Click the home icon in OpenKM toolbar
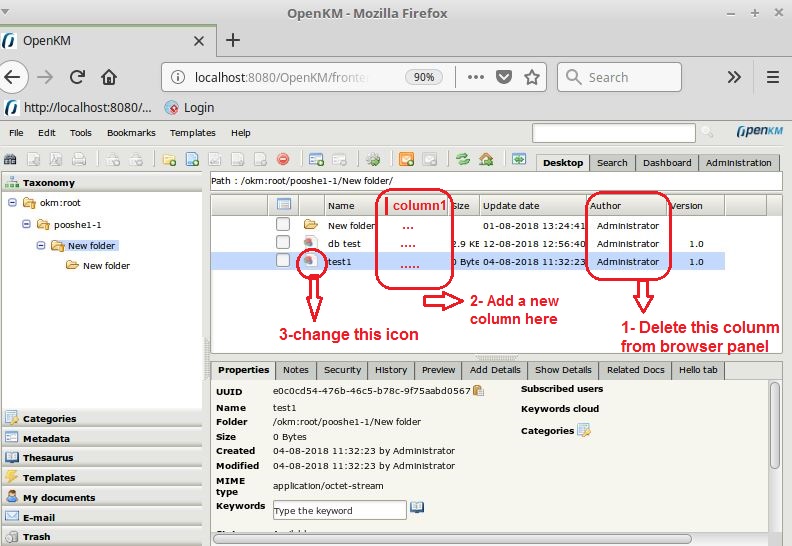Screen dimensions: 792x546 (486, 159)
